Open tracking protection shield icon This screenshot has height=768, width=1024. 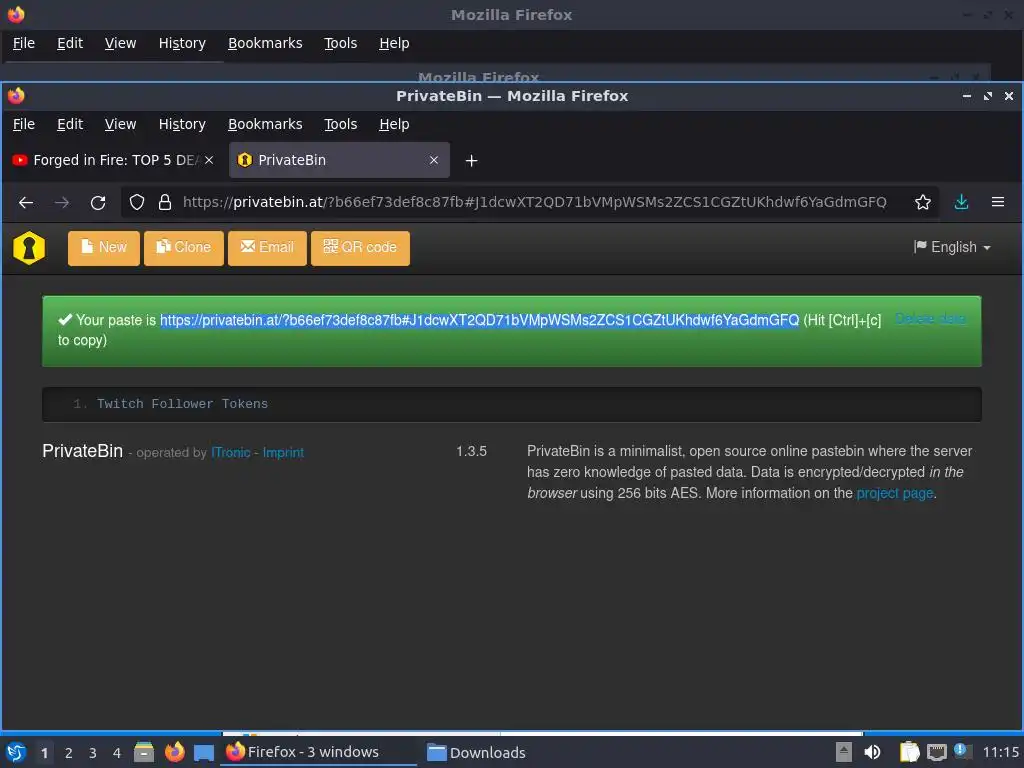tap(136, 202)
